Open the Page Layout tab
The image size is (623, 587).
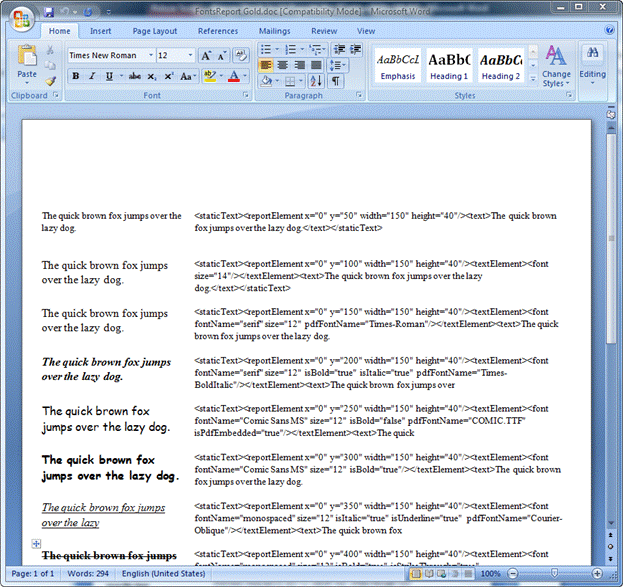tap(155, 31)
